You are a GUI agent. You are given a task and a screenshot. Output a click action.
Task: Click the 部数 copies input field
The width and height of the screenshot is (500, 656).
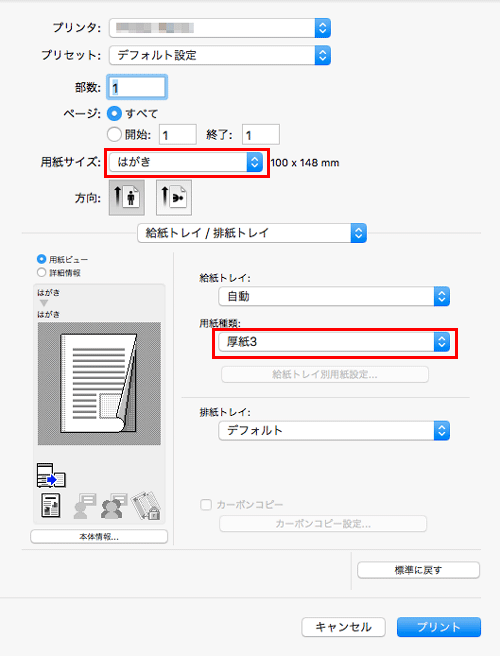click(x=137, y=87)
